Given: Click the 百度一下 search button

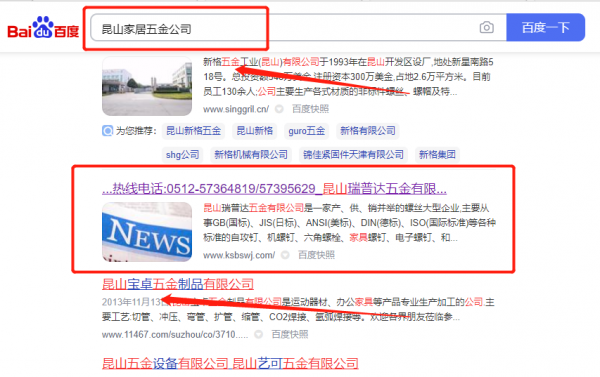Looking at the screenshot, I should coord(545,28).
